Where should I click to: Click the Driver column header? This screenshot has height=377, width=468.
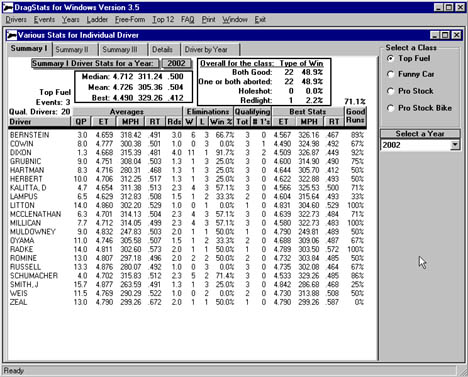39,122
